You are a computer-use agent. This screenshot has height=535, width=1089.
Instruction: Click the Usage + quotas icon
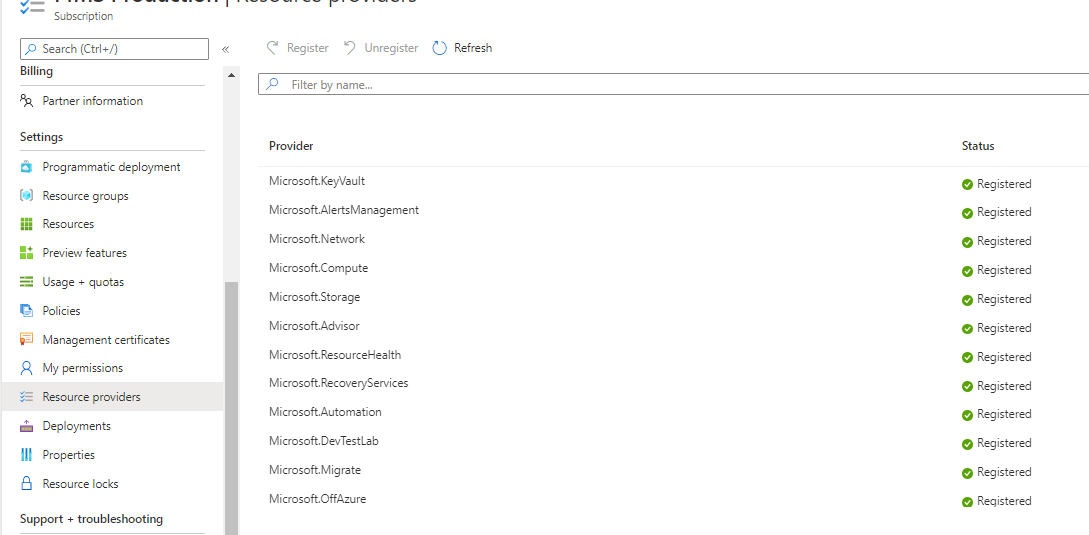click(27, 282)
